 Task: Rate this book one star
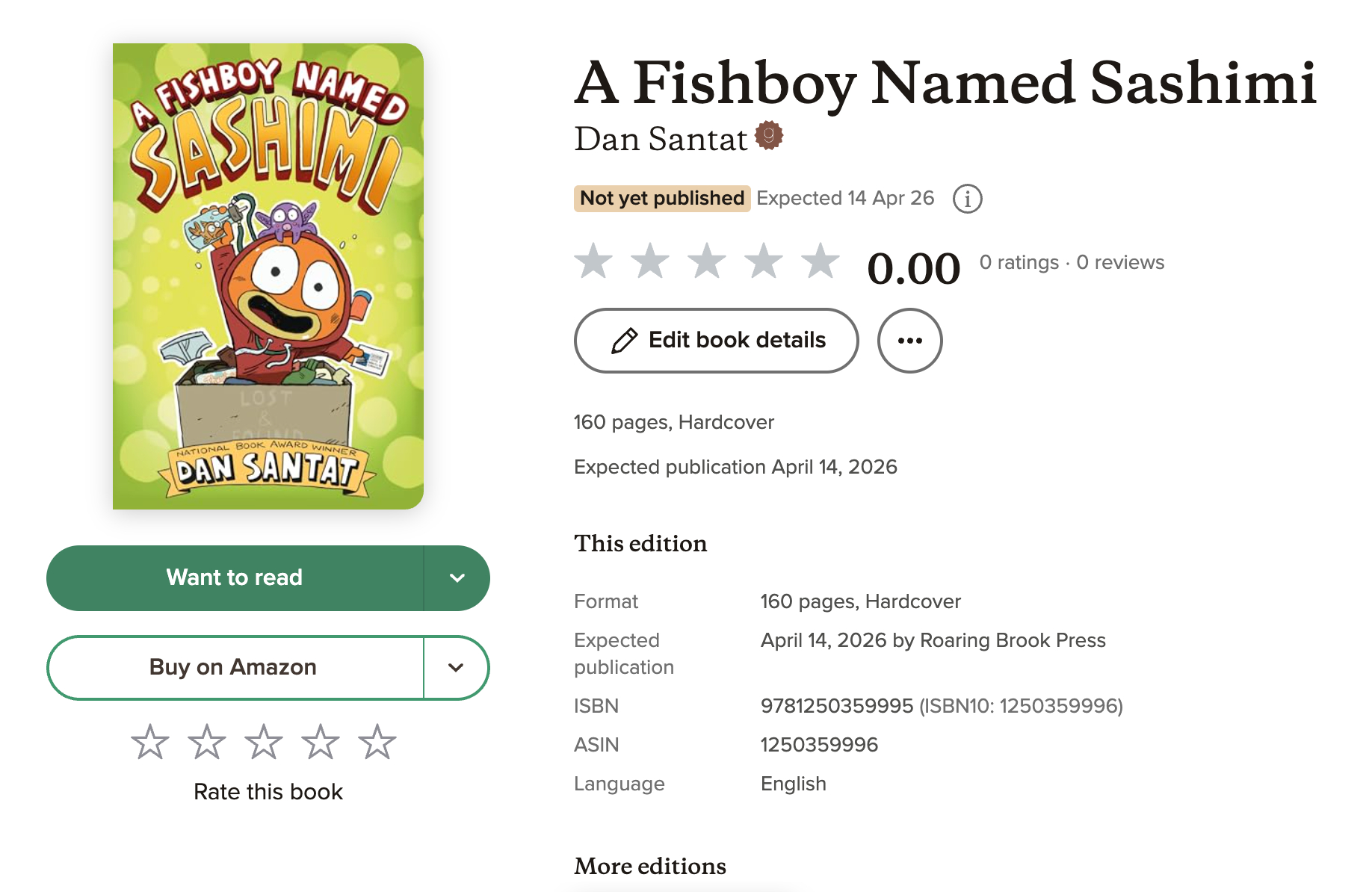point(150,742)
